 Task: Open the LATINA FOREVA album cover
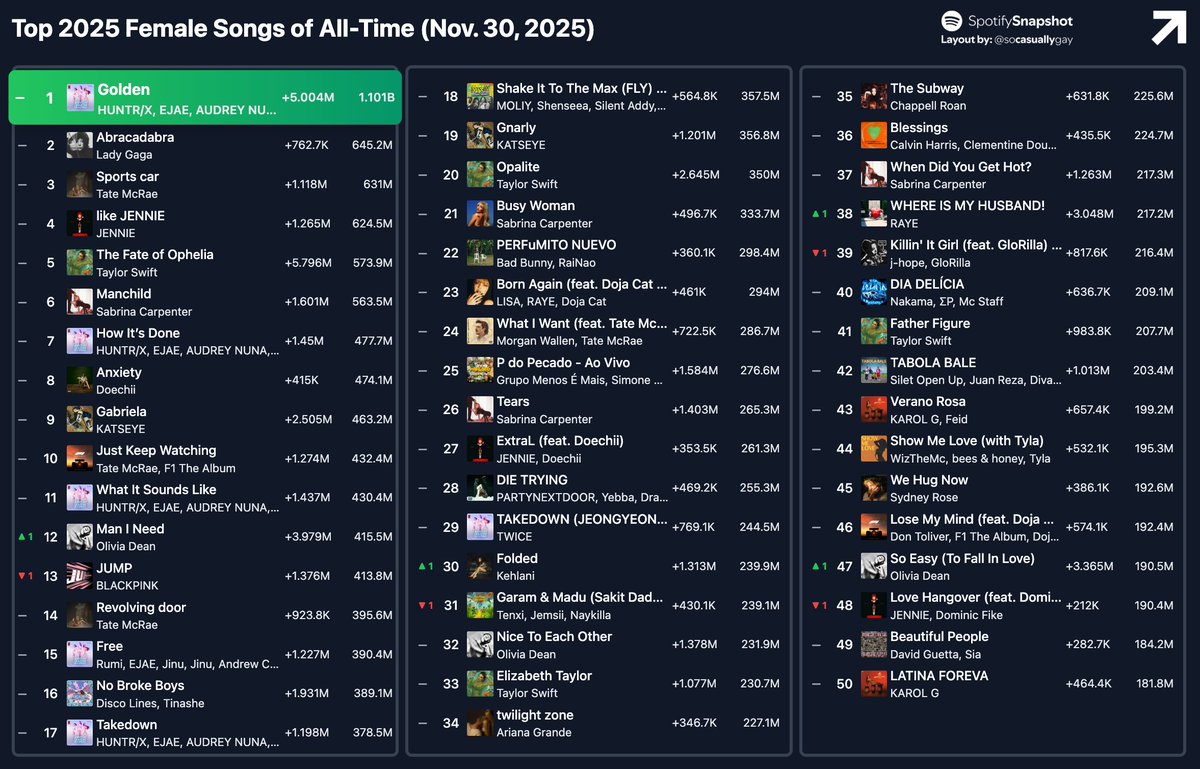point(874,684)
